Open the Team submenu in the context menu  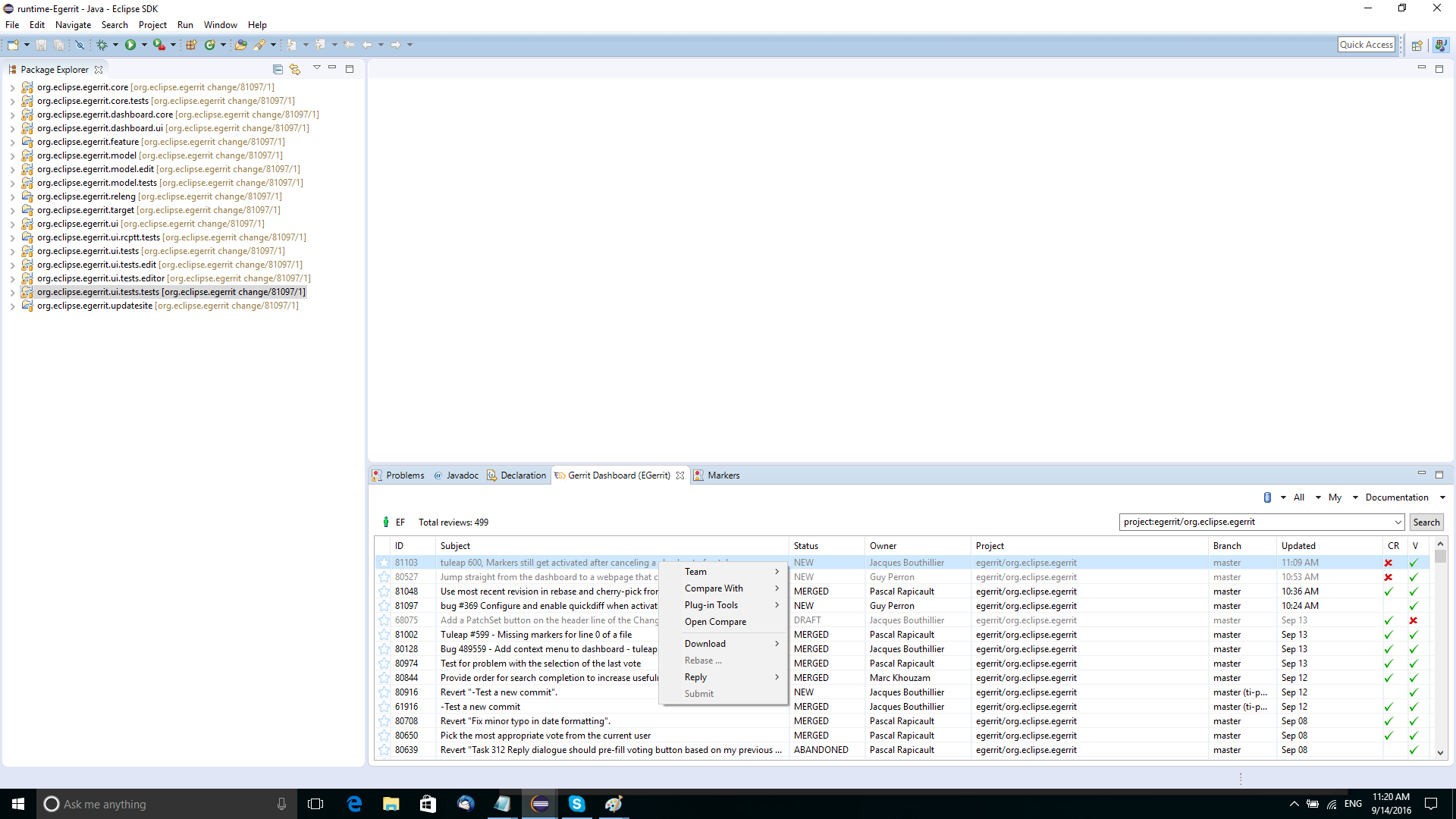tap(724, 572)
